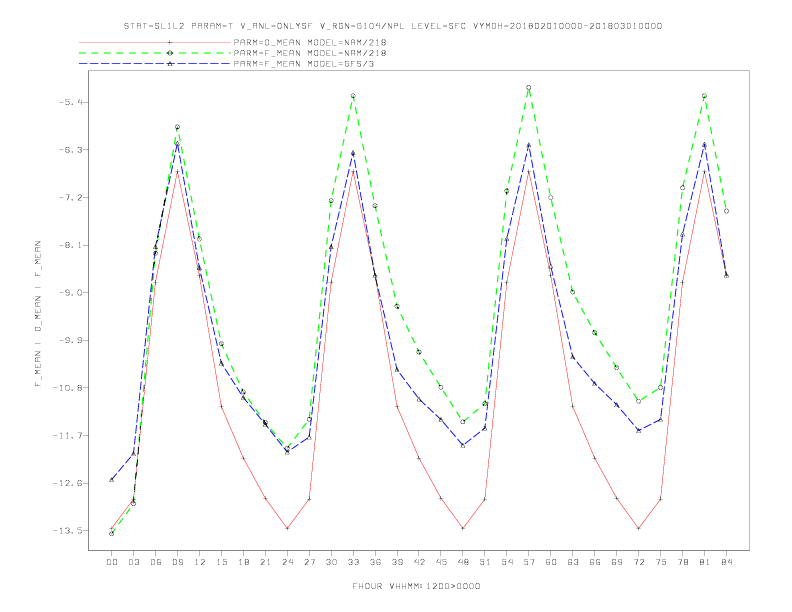Click x-axis tick label 00
Viewport: 792px width, 612px height.
tap(112, 562)
